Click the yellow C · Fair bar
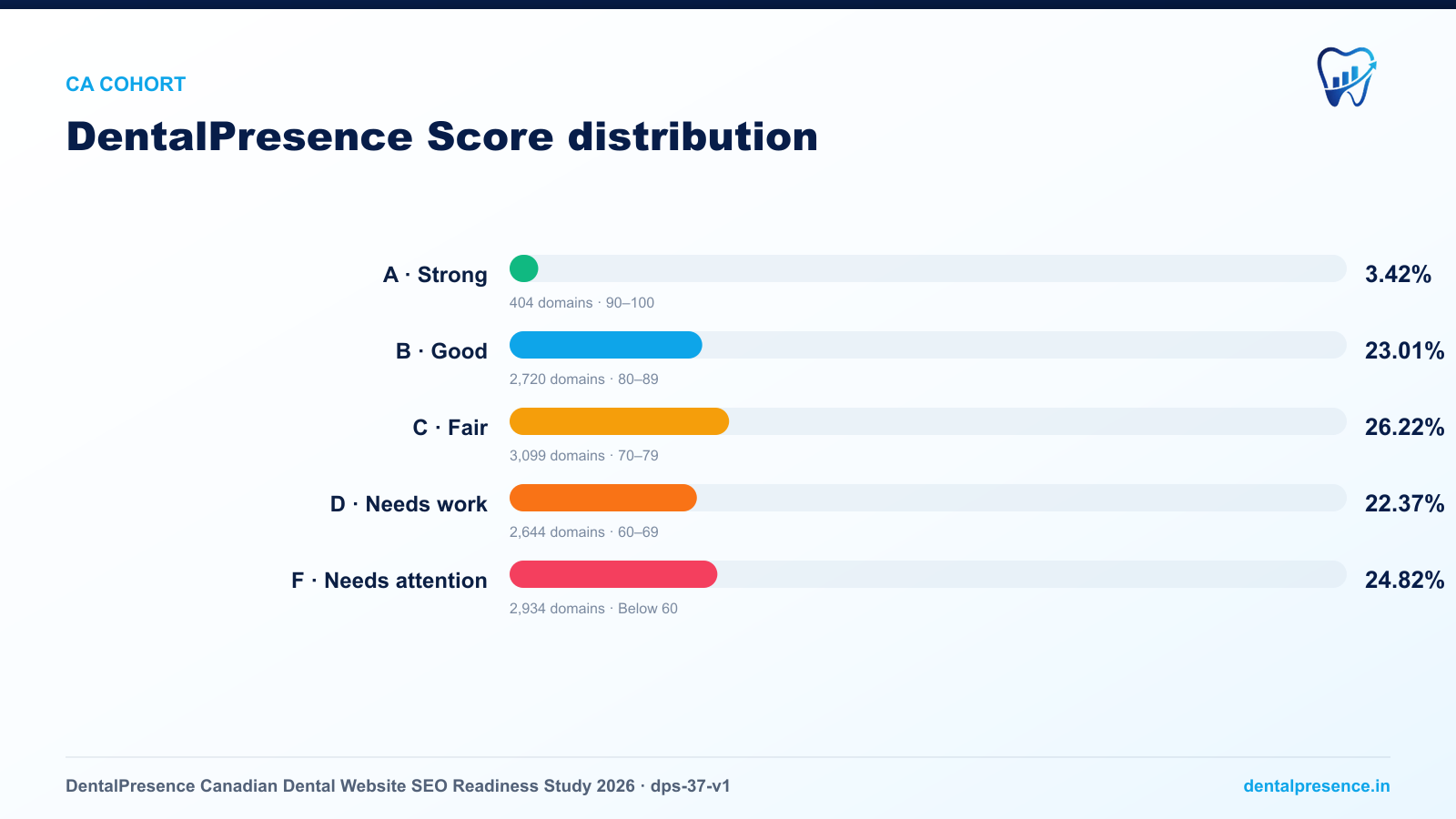 [x=619, y=421]
